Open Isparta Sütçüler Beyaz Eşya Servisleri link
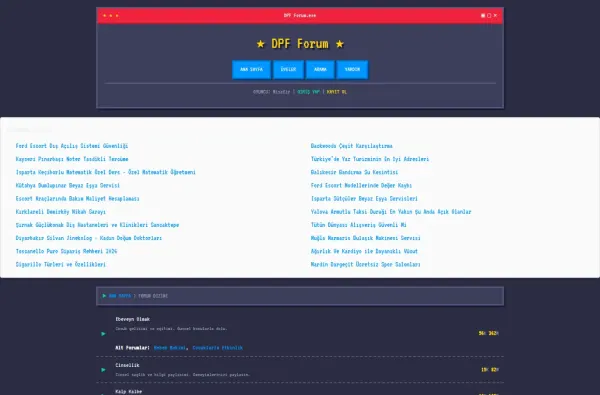This screenshot has height=395, width=600. 364,199
